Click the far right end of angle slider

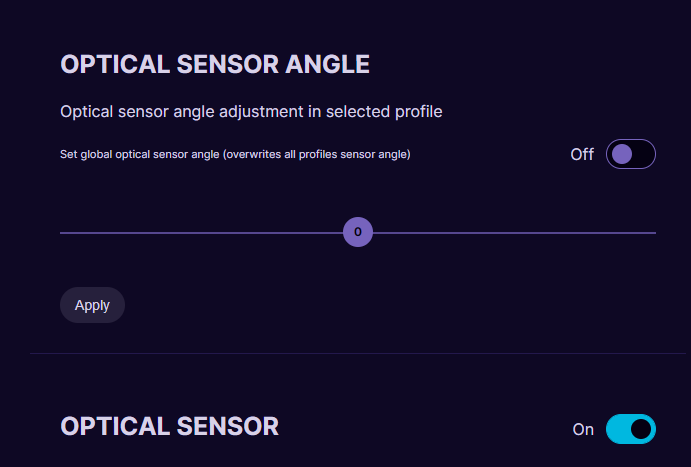tap(654, 233)
